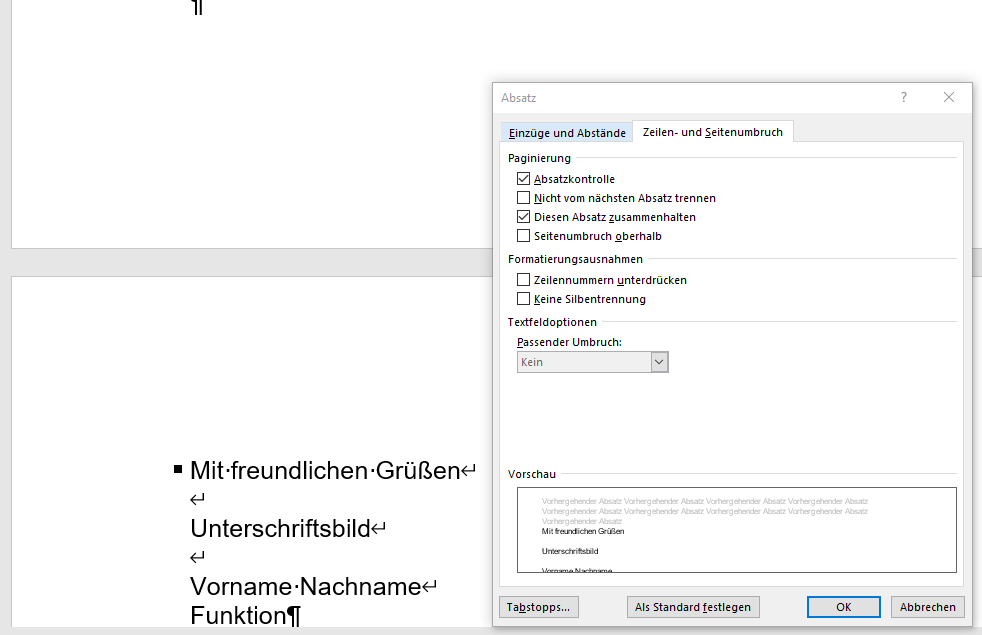
Task: Enable Zeilennummern unterdrücken
Action: click(x=523, y=280)
